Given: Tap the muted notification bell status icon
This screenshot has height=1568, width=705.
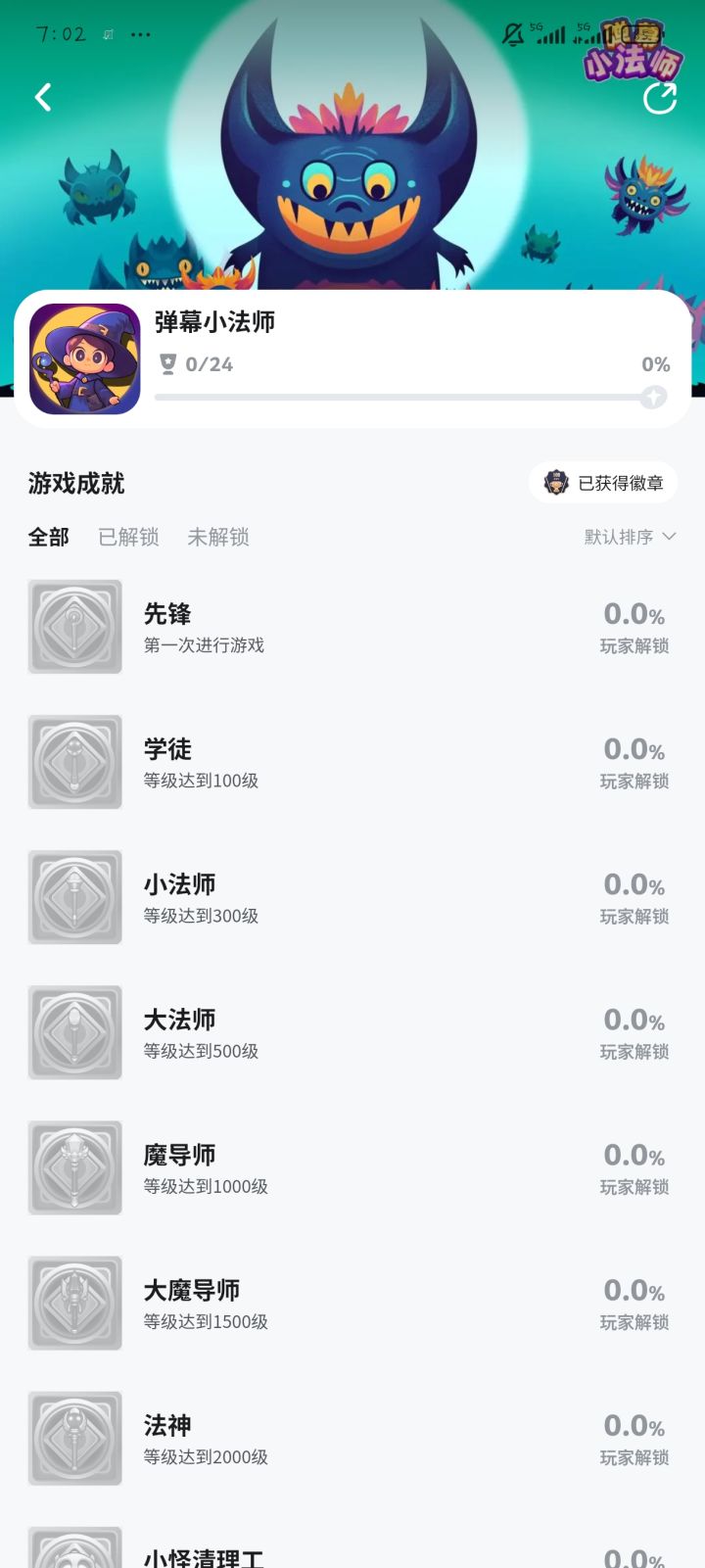Looking at the screenshot, I should click(x=513, y=34).
